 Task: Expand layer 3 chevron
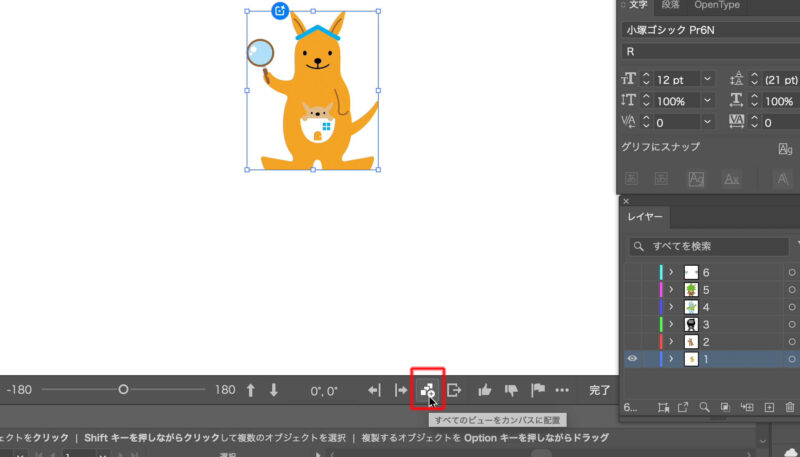[x=671, y=324]
